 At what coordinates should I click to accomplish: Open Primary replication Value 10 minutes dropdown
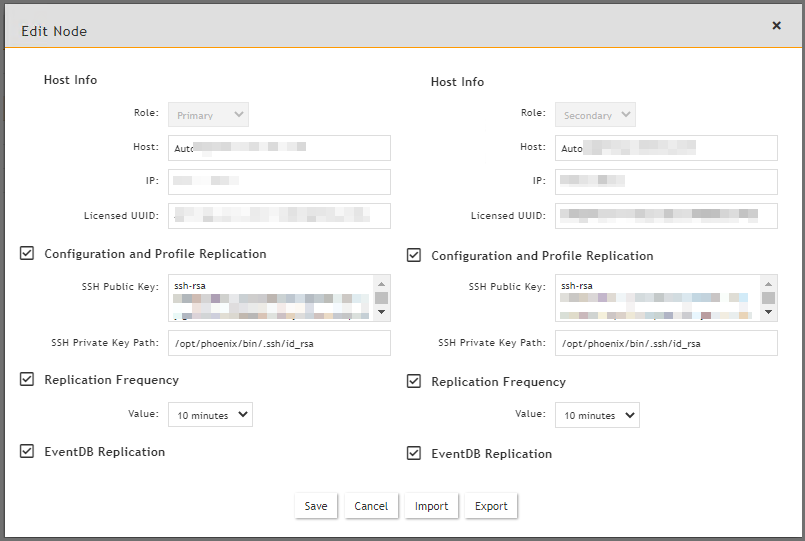pyautogui.click(x=210, y=415)
